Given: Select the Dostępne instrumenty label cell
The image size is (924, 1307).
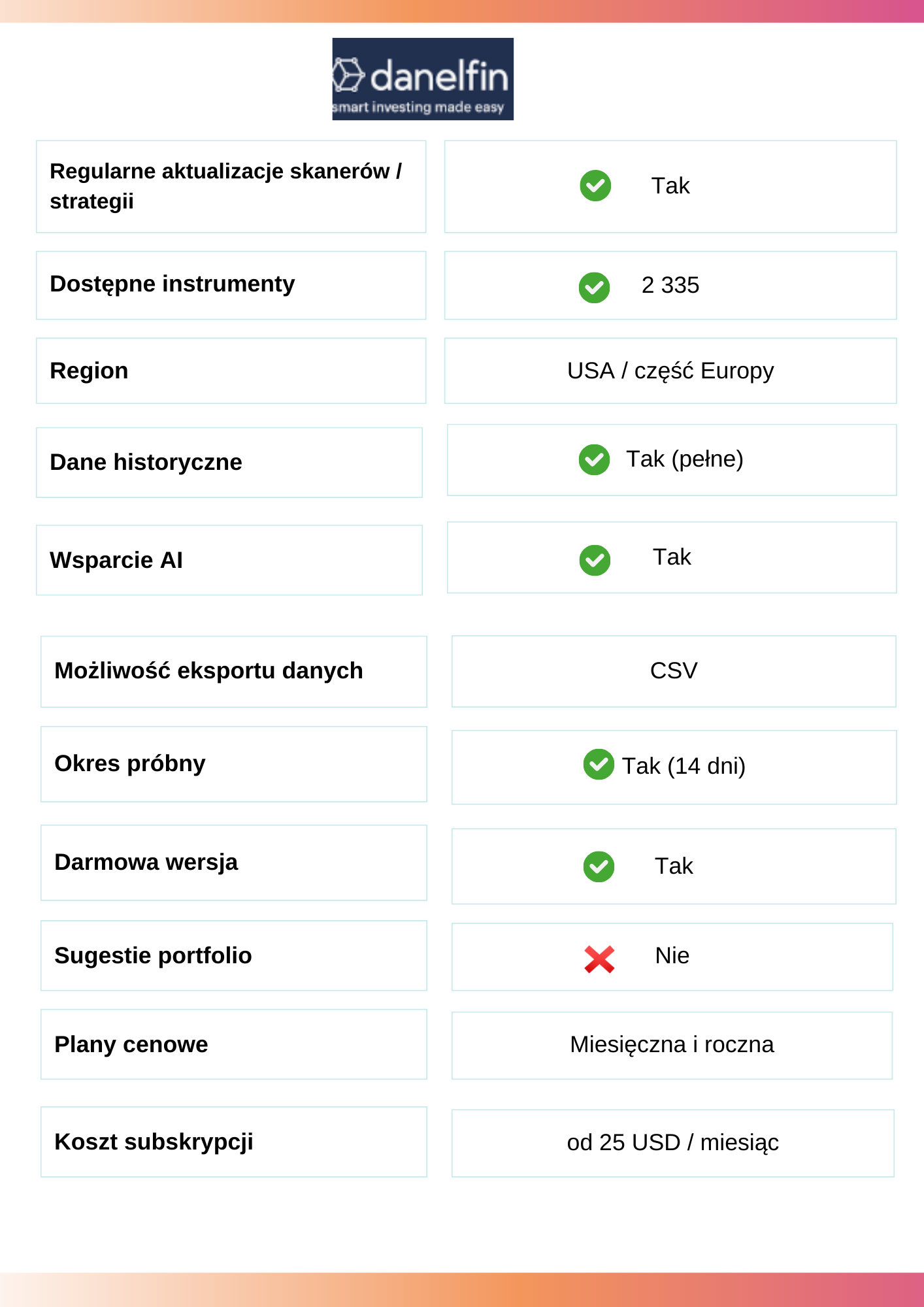Looking at the screenshot, I should click(x=231, y=286).
